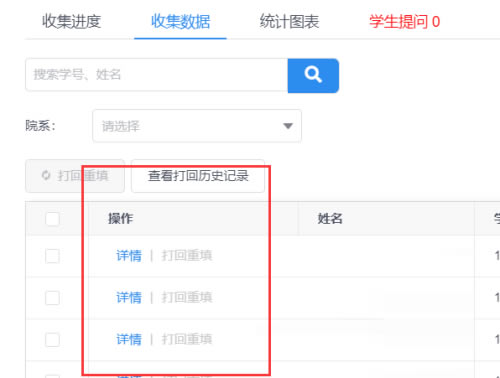Switch to the 收集进度 tab
500x378 pixels.
coord(71,22)
